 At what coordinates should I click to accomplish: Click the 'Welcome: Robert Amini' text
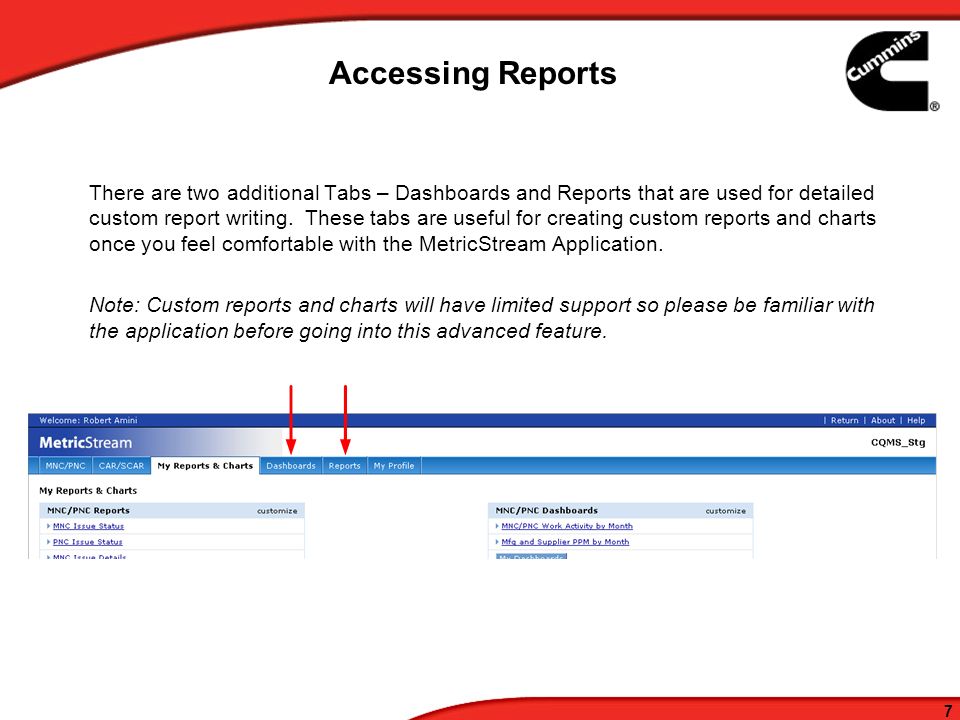[x=88, y=421]
